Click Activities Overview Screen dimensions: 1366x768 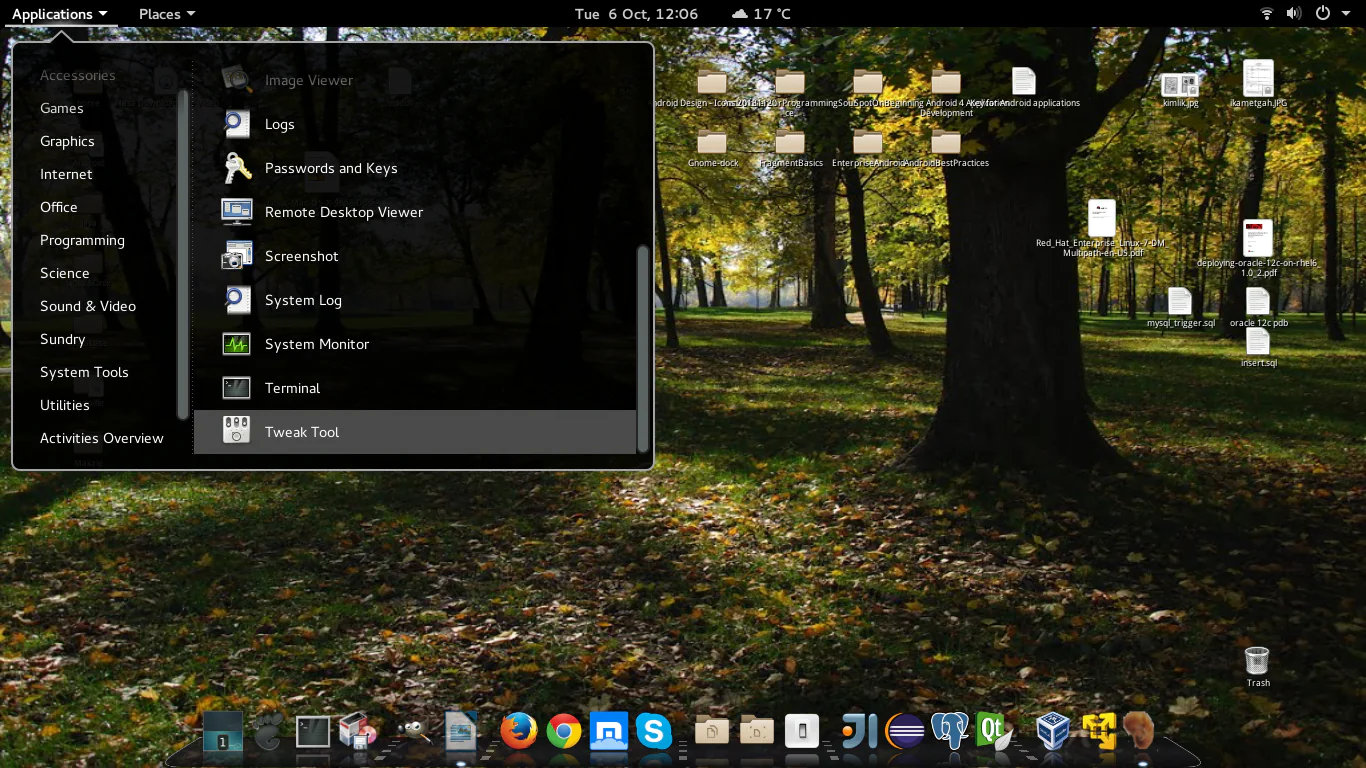(101, 438)
